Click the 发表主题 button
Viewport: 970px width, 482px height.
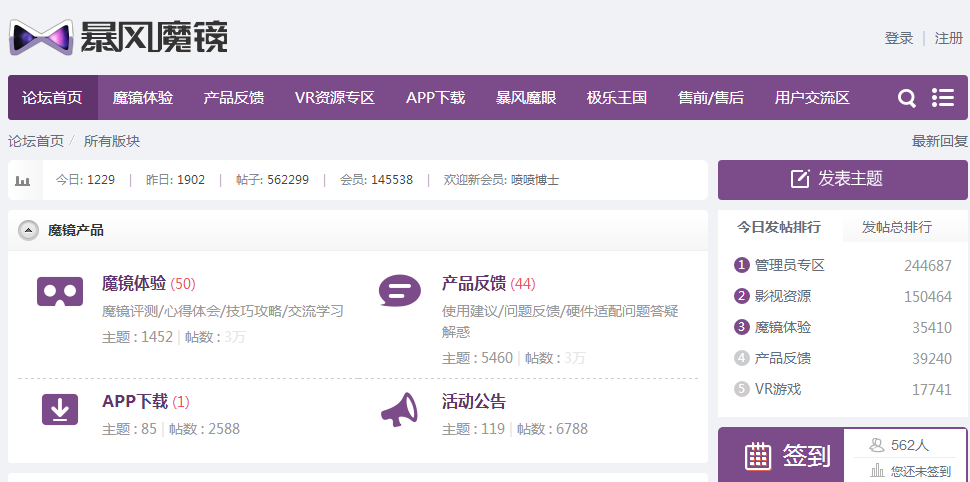(x=843, y=179)
